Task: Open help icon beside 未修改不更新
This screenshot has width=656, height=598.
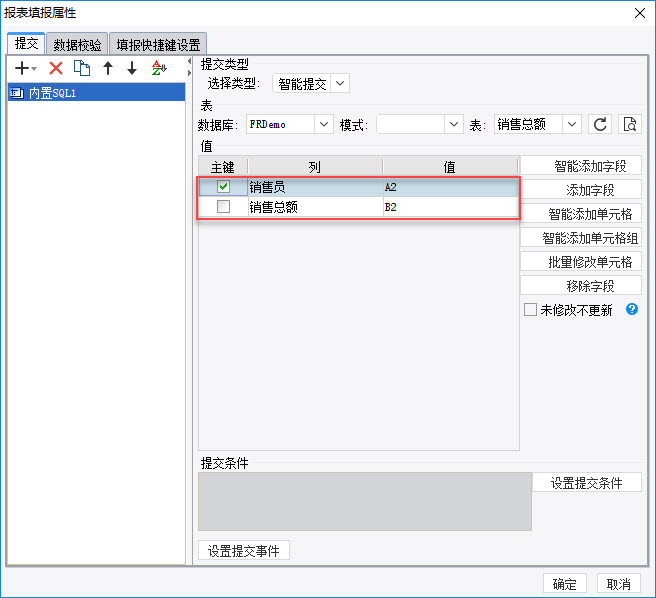Action: [x=632, y=309]
